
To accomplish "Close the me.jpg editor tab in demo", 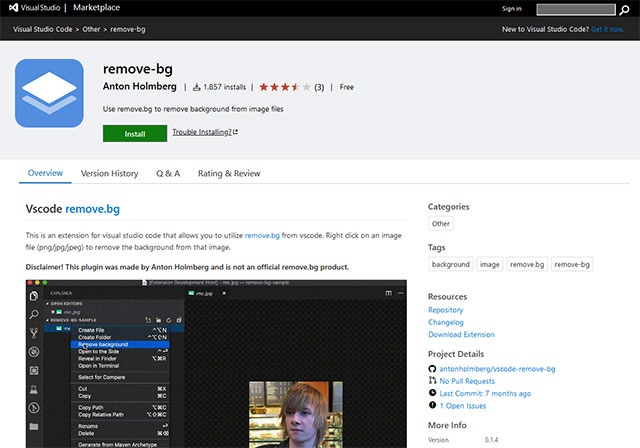I will tap(224, 293).
